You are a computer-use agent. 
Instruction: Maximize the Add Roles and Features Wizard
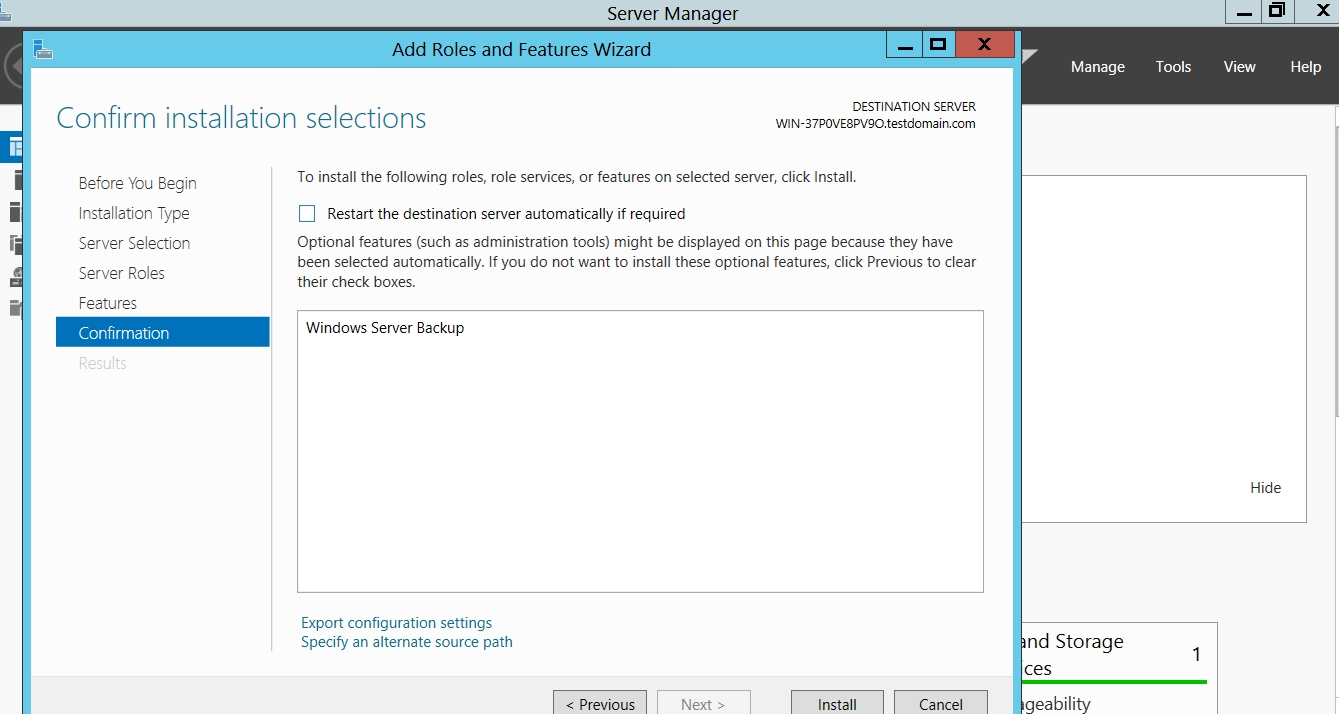click(937, 45)
